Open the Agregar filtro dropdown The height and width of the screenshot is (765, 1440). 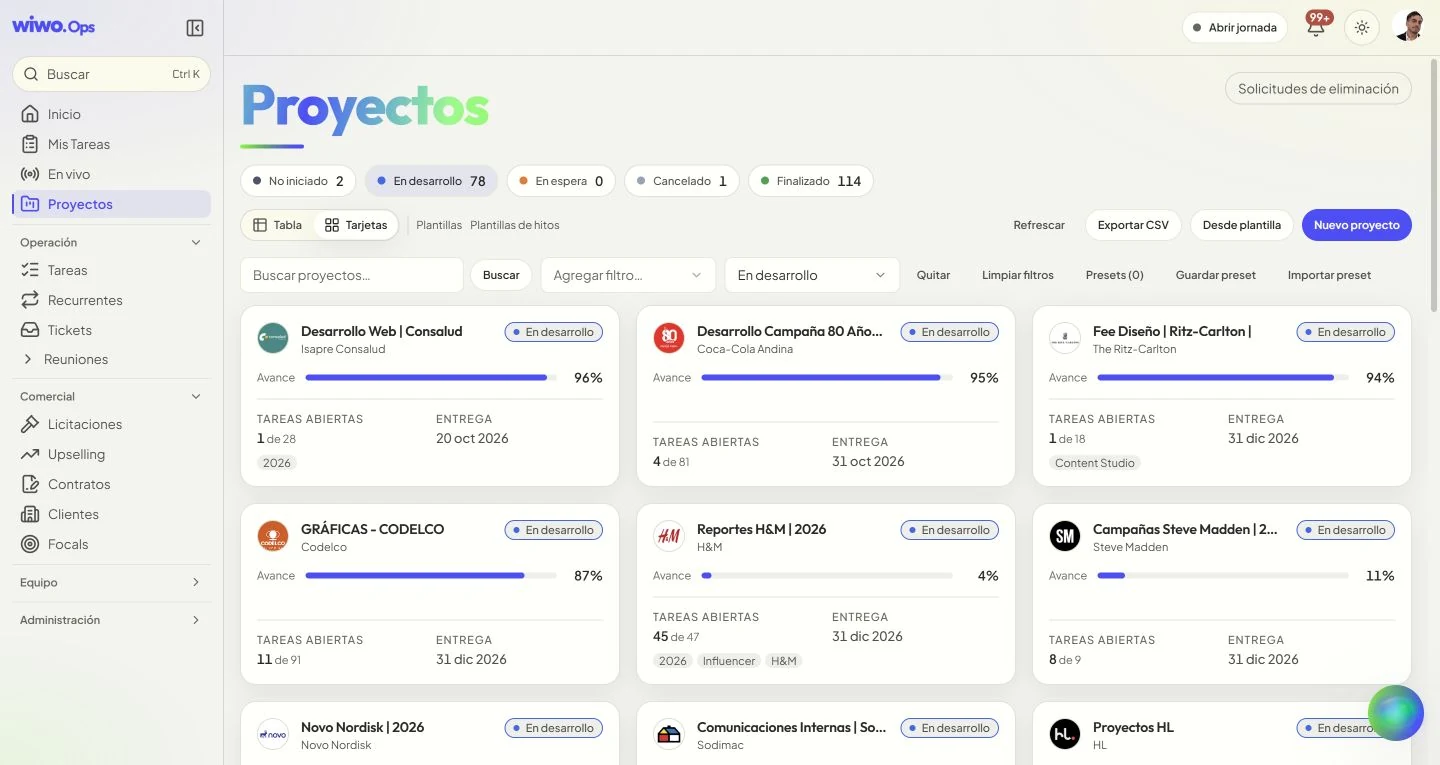pyautogui.click(x=628, y=275)
